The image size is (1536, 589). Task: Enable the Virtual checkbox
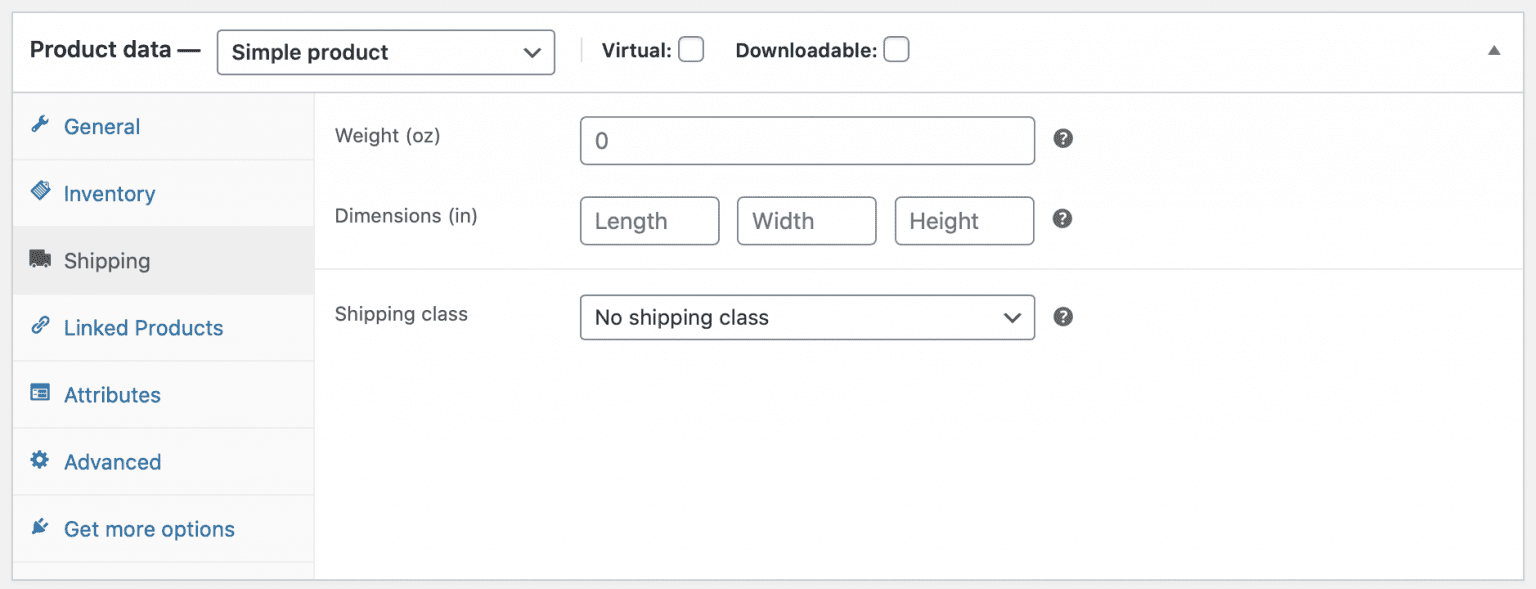[690, 48]
